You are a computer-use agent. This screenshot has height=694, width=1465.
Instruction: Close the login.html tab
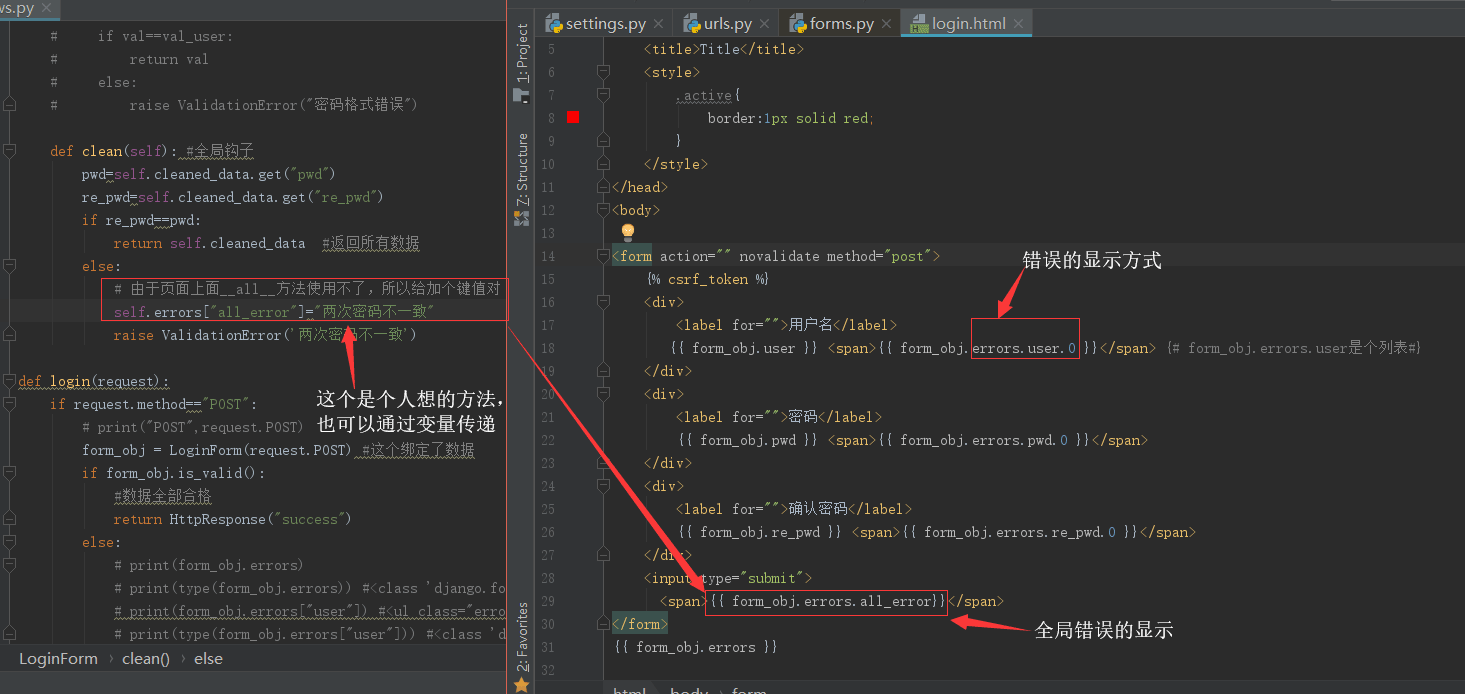coord(1018,23)
